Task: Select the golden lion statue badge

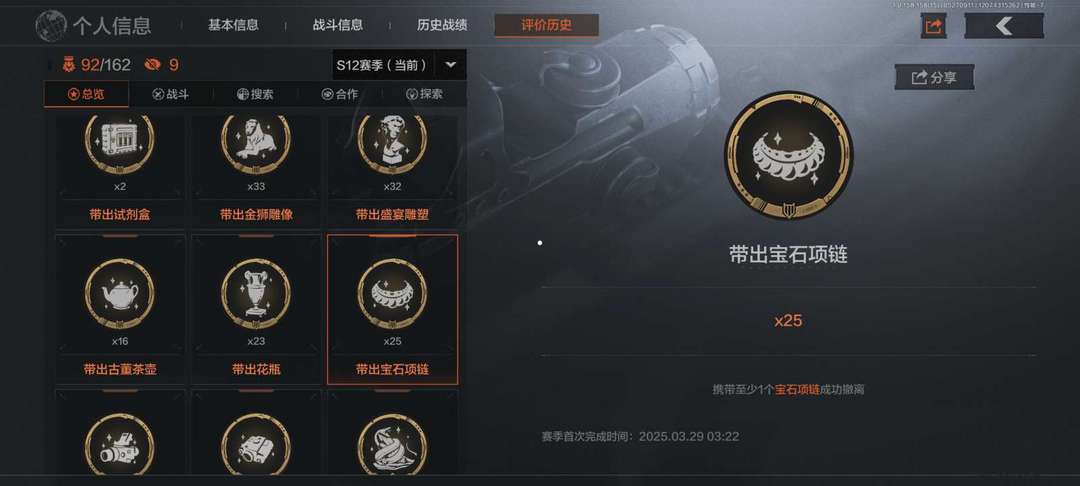Action: point(256,172)
